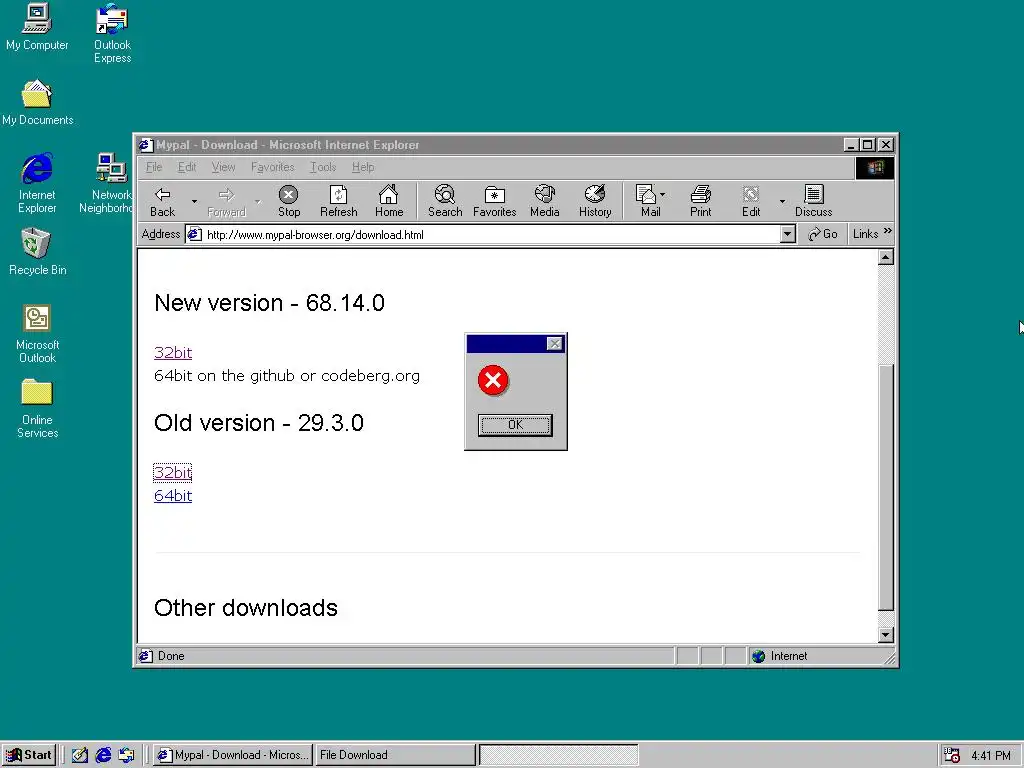The image size is (1024, 768).
Task: Click the 'Done' status bar text
Action: [x=171, y=656]
